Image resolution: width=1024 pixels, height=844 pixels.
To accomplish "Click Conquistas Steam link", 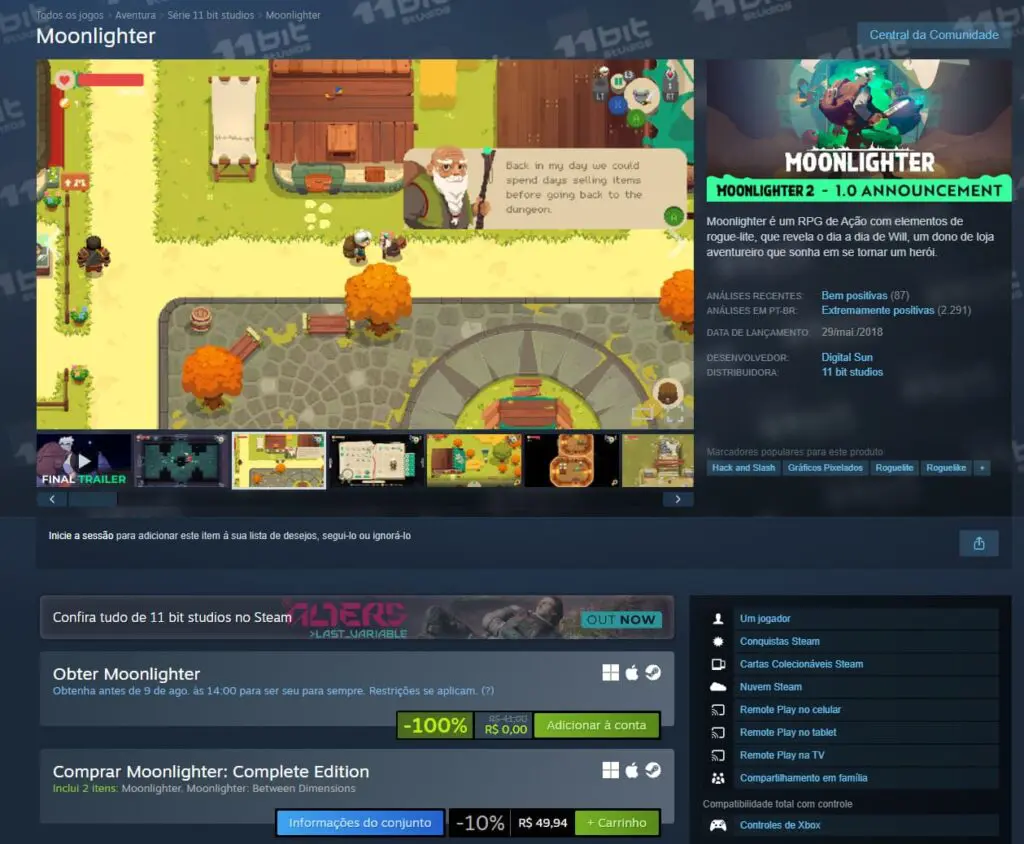I will click(780, 641).
